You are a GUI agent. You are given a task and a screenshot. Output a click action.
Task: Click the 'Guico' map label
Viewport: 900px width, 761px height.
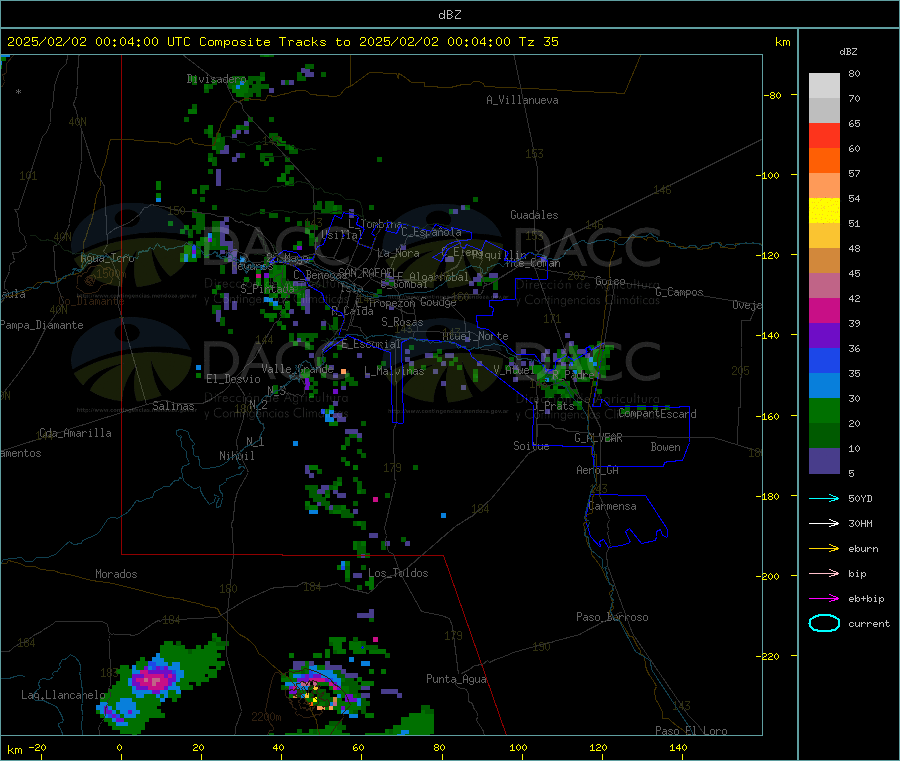coord(610,281)
